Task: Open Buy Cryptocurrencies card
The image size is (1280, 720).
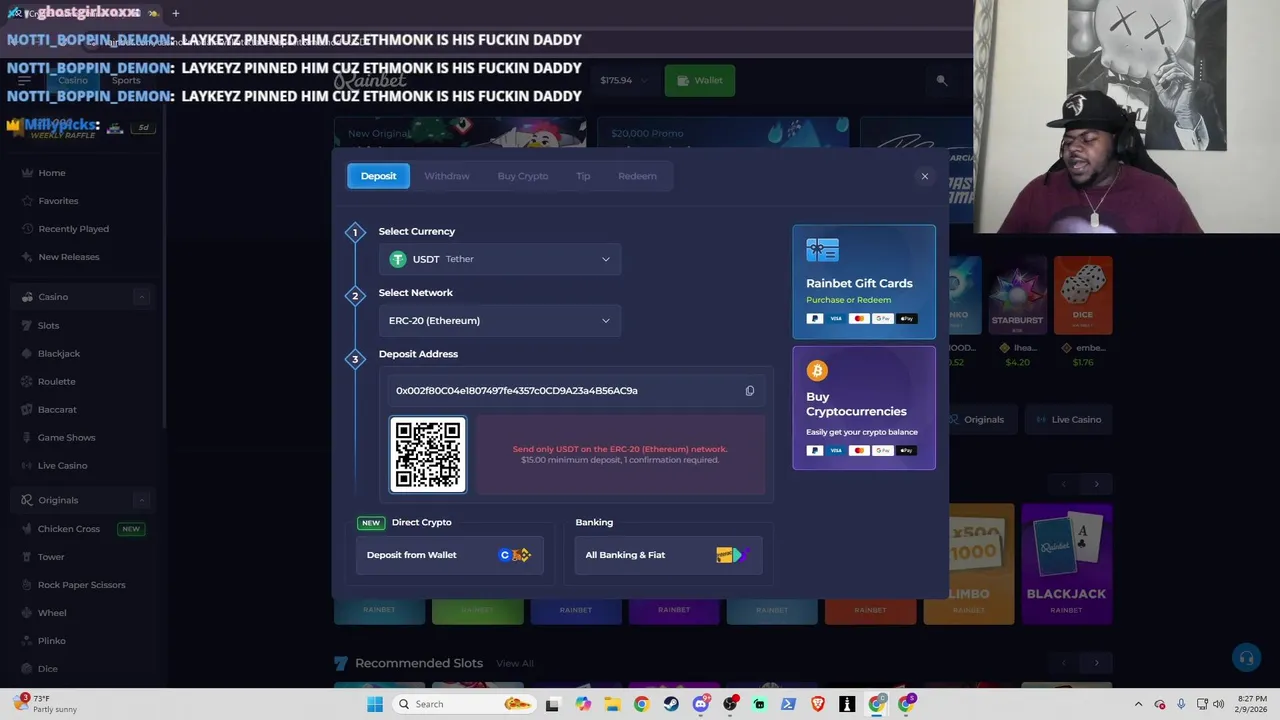Action: pyautogui.click(x=864, y=408)
